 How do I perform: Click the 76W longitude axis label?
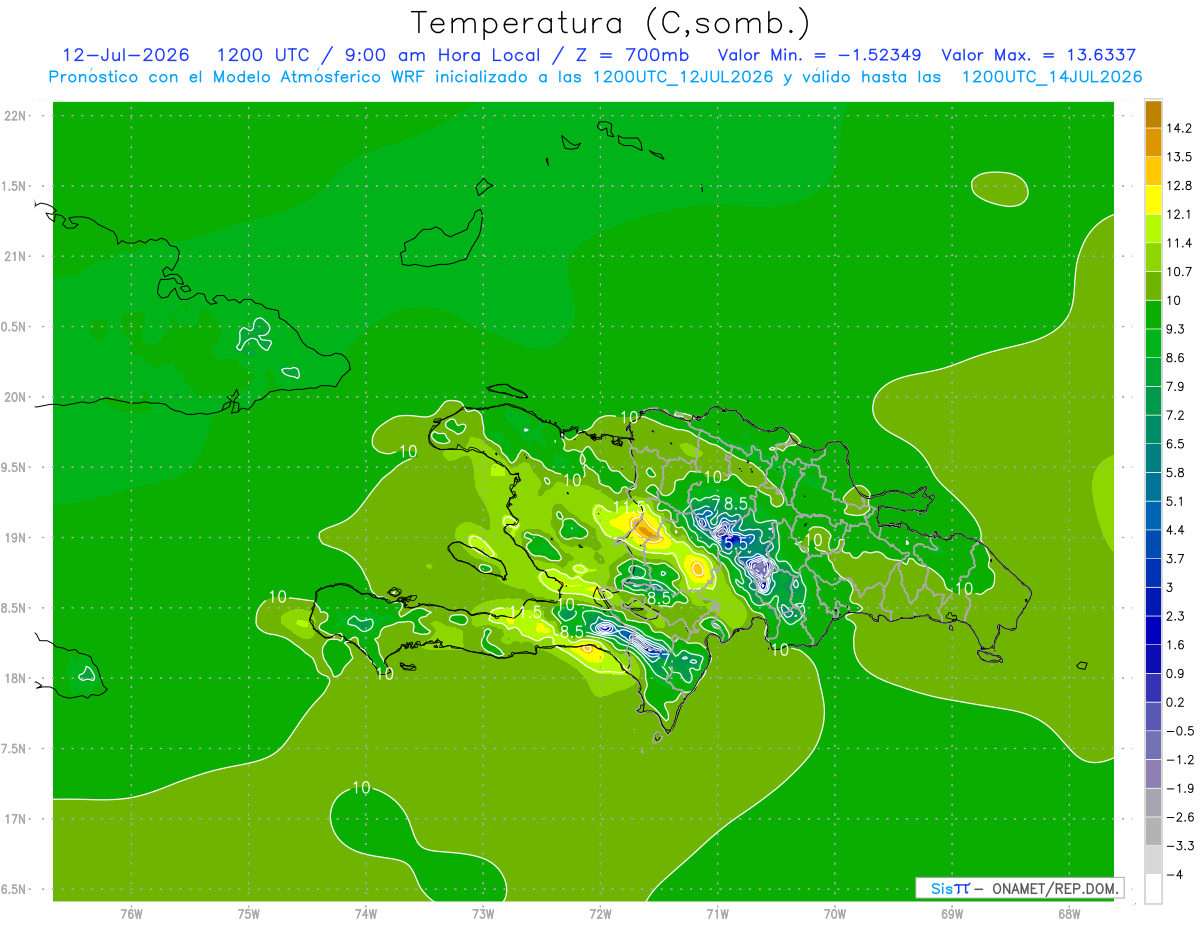[x=131, y=914]
